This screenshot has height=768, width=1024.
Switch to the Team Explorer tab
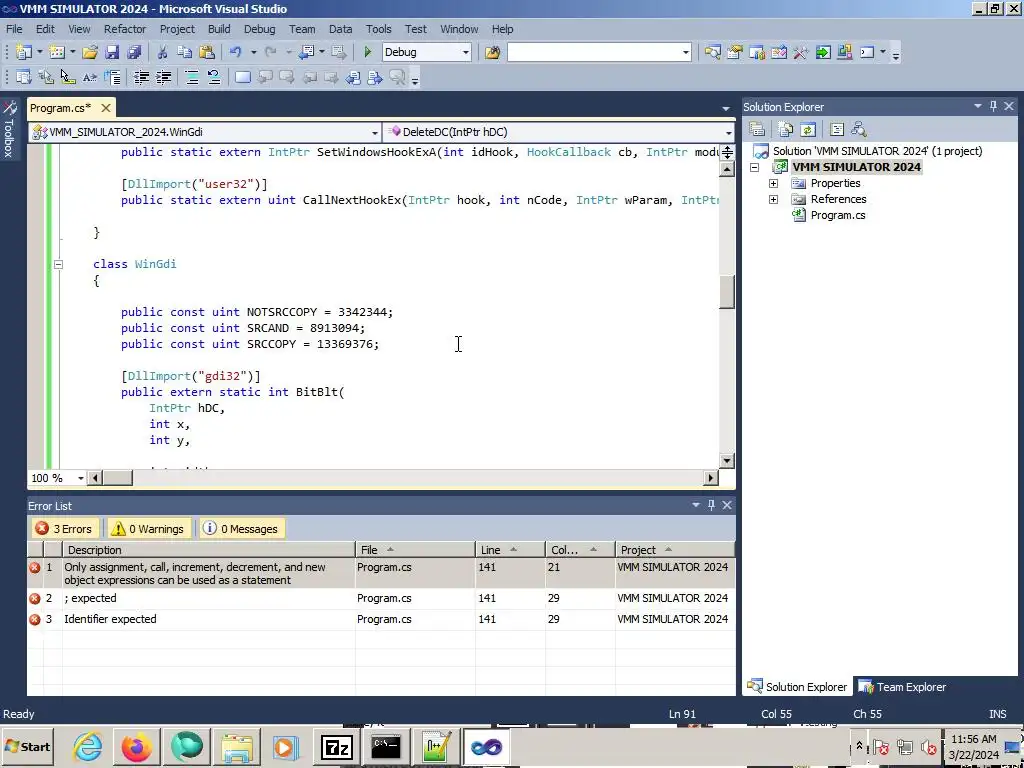(903, 687)
